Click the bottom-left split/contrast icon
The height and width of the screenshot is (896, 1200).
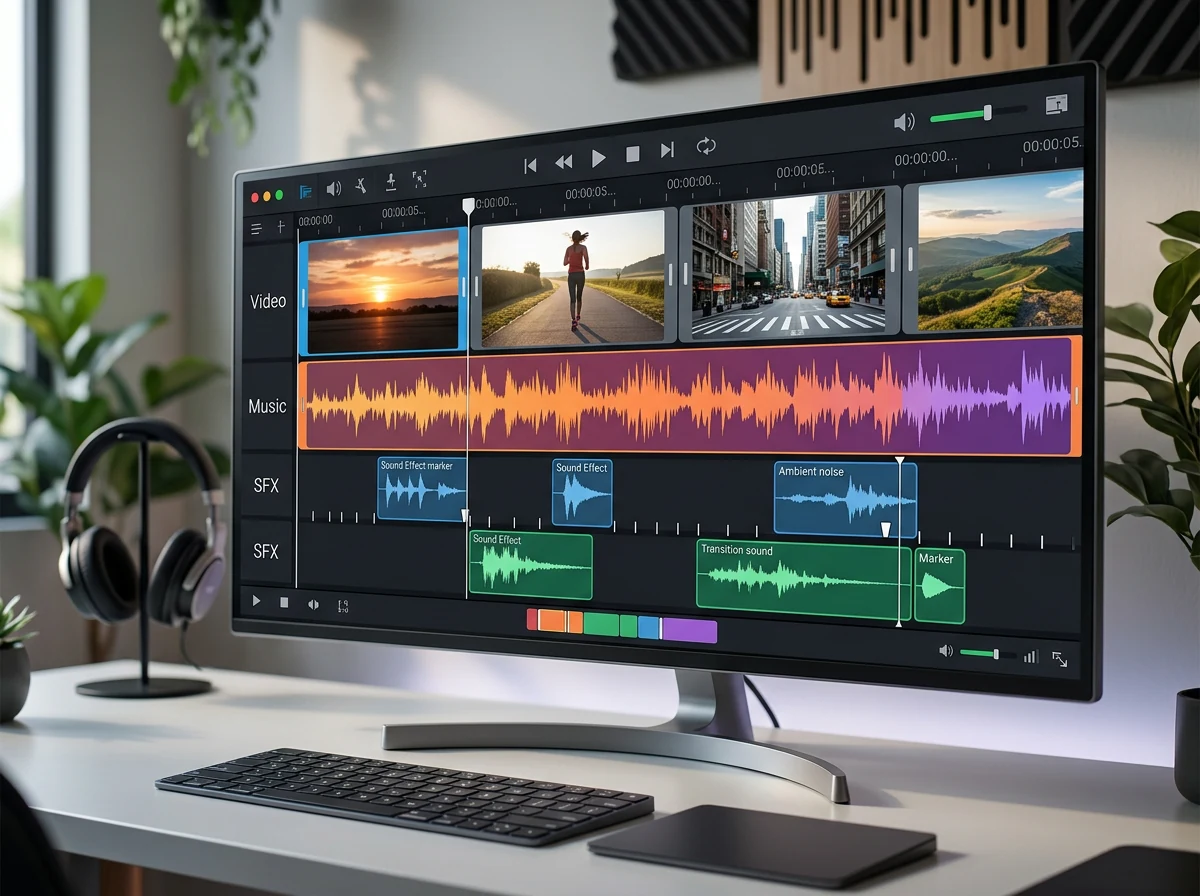[x=313, y=604]
